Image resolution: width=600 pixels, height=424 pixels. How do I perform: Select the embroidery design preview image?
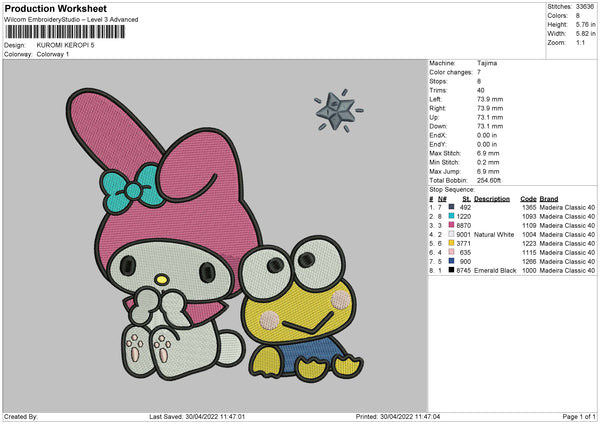[215, 235]
